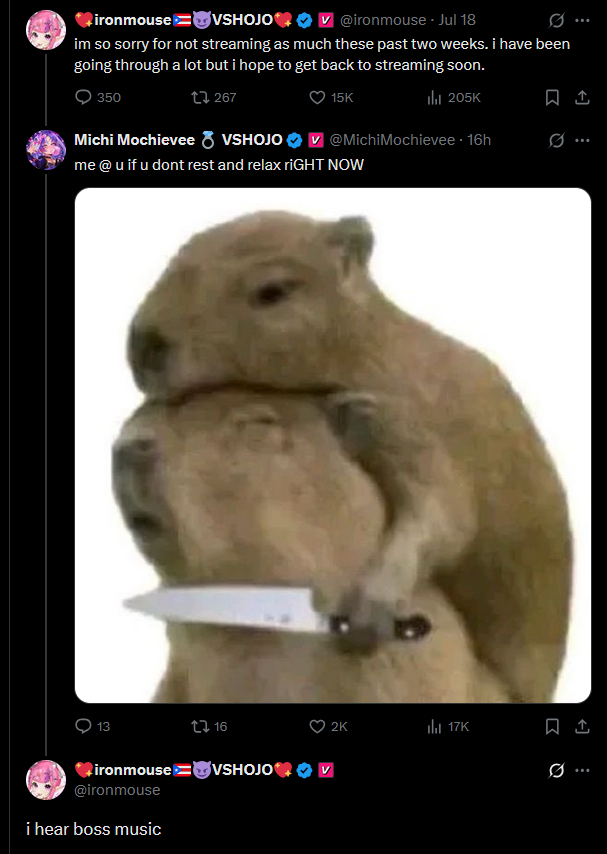Share ironmouse's first tweet
The image size is (607, 854).
582,97
